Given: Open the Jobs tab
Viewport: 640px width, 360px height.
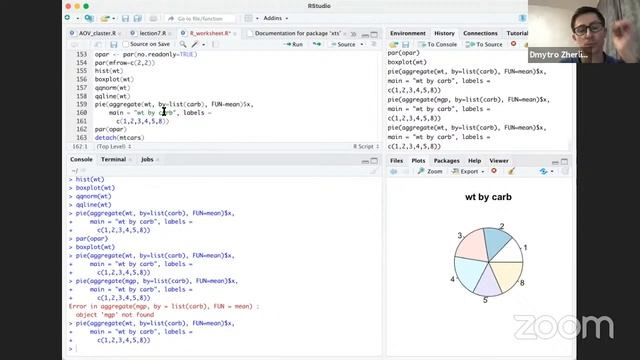Looking at the screenshot, I should click(x=147, y=159).
